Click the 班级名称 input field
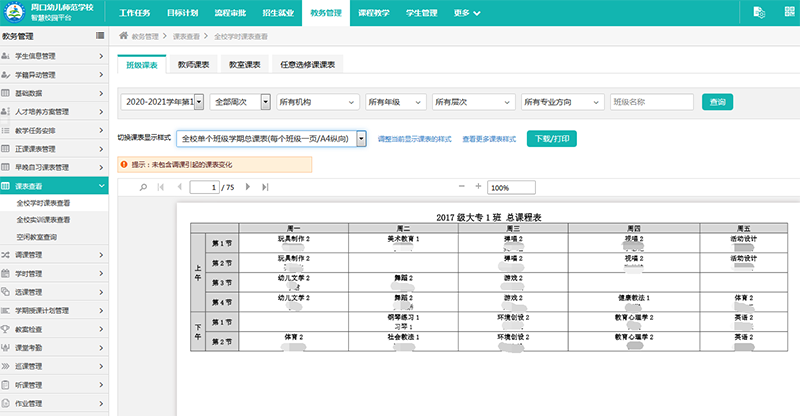The image size is (800, 416). pyautogui.click(x=651, y=101)
